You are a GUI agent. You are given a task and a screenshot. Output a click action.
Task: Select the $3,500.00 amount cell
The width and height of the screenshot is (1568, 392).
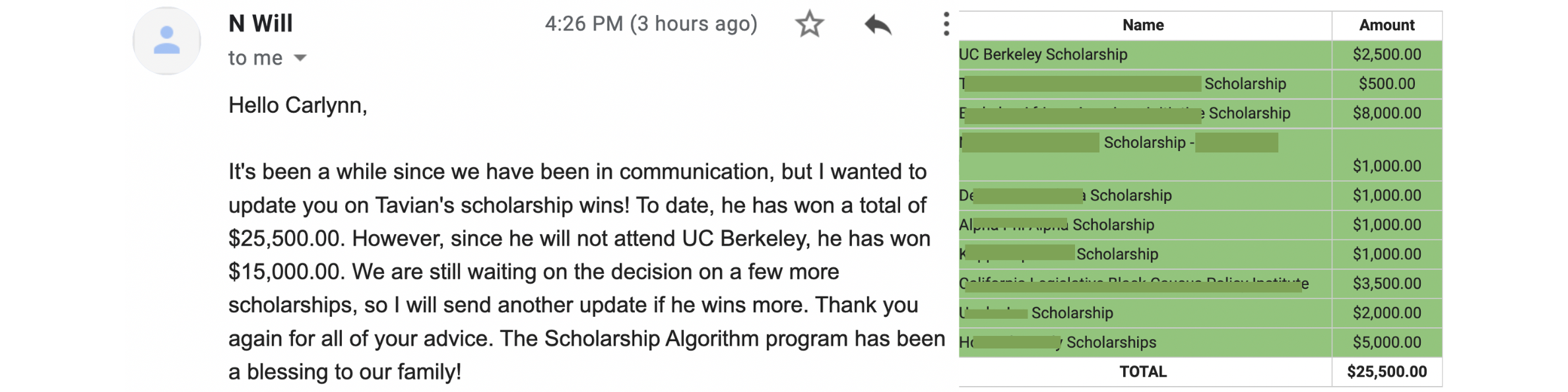point(1387,284)
